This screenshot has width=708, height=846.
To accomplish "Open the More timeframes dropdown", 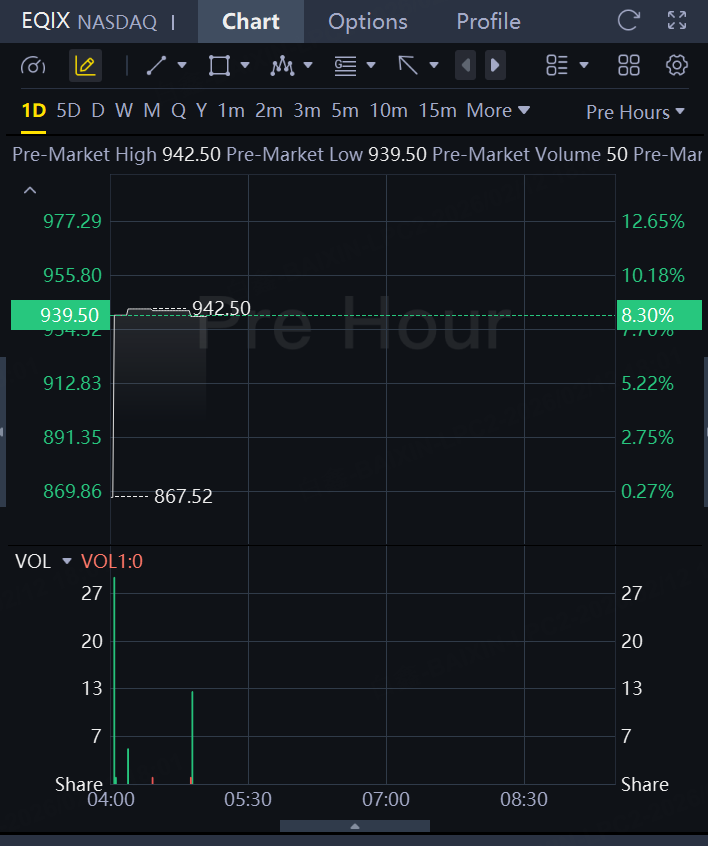I will coord(498,111).
